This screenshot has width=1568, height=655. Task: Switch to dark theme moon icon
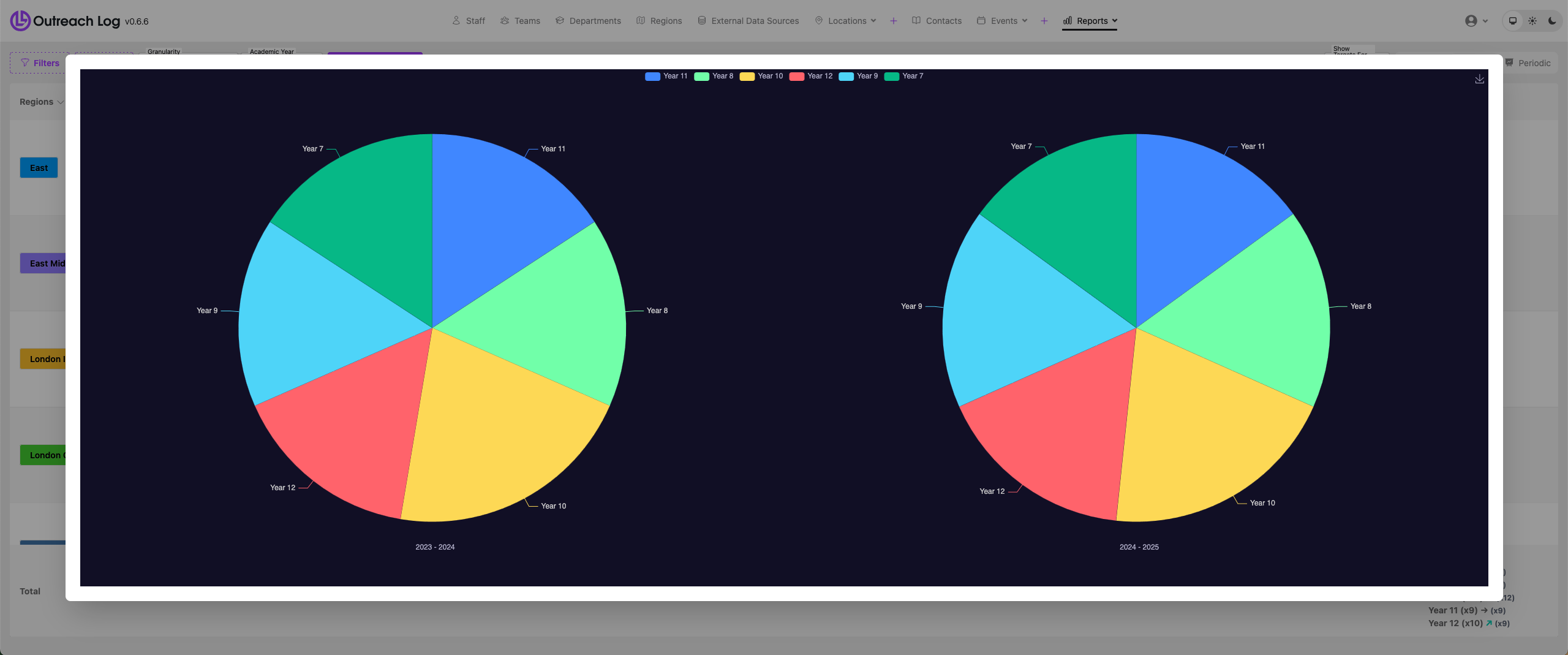[x=1552, y=21]
